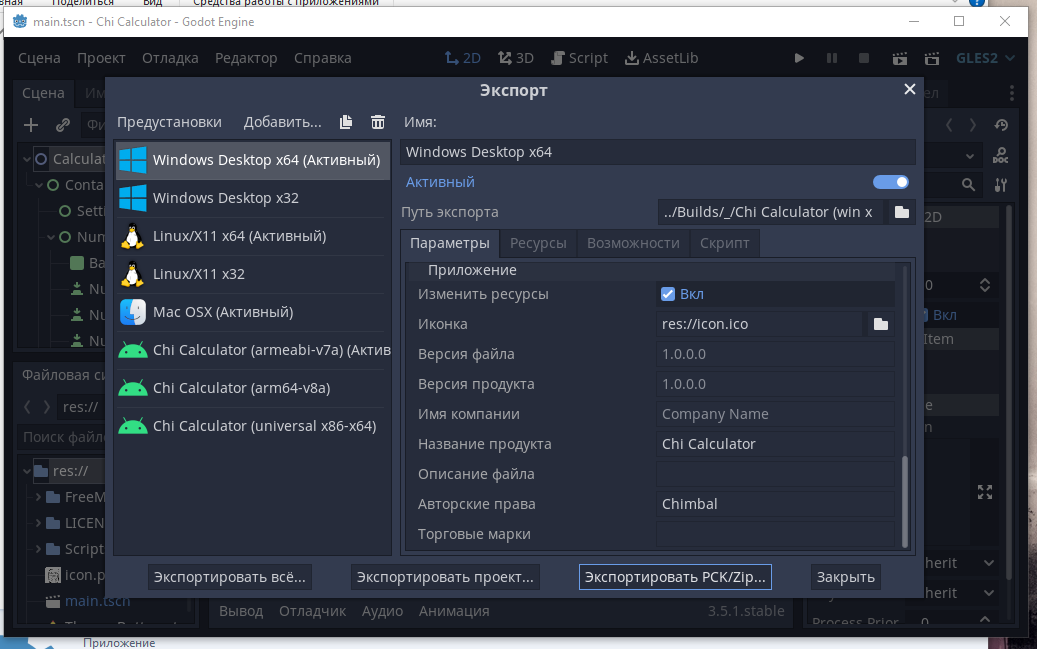Switch to the 3D workspace
This screenshot has height=649, width=1037.
point(516,58)
